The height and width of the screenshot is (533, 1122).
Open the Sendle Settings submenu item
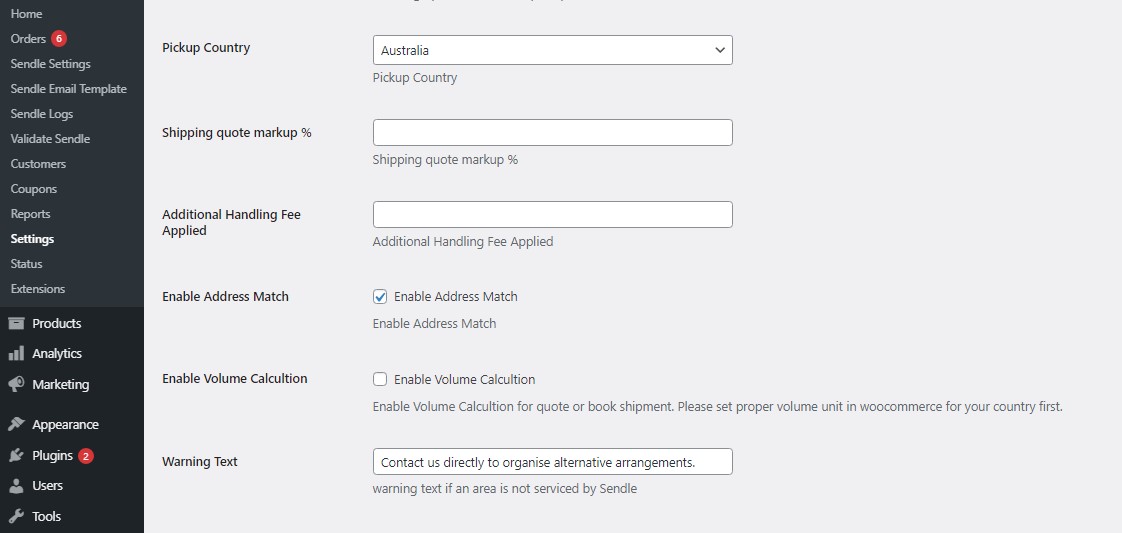click(50, 64)
